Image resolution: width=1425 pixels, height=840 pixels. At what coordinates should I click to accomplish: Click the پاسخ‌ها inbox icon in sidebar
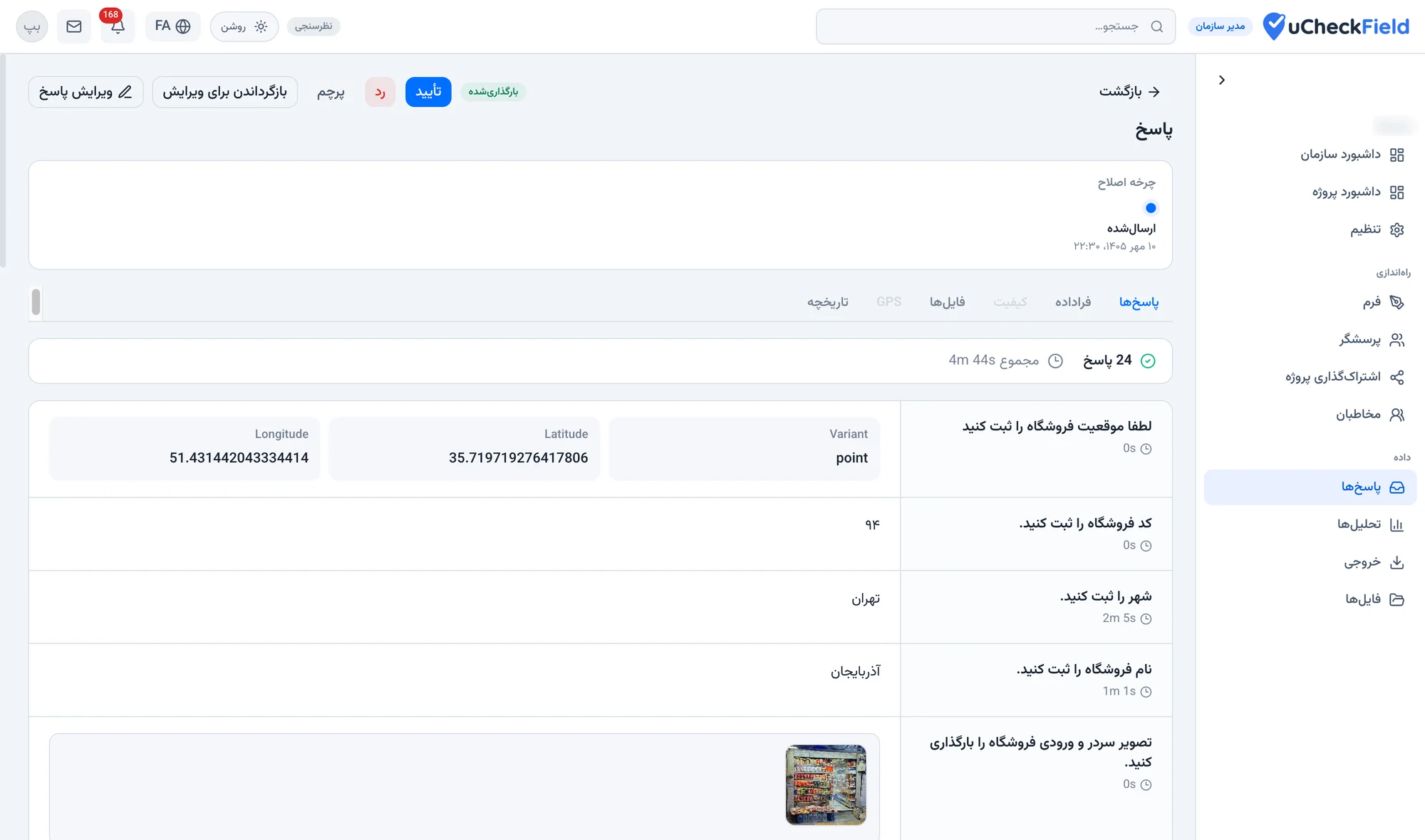tap(1396, 487)
